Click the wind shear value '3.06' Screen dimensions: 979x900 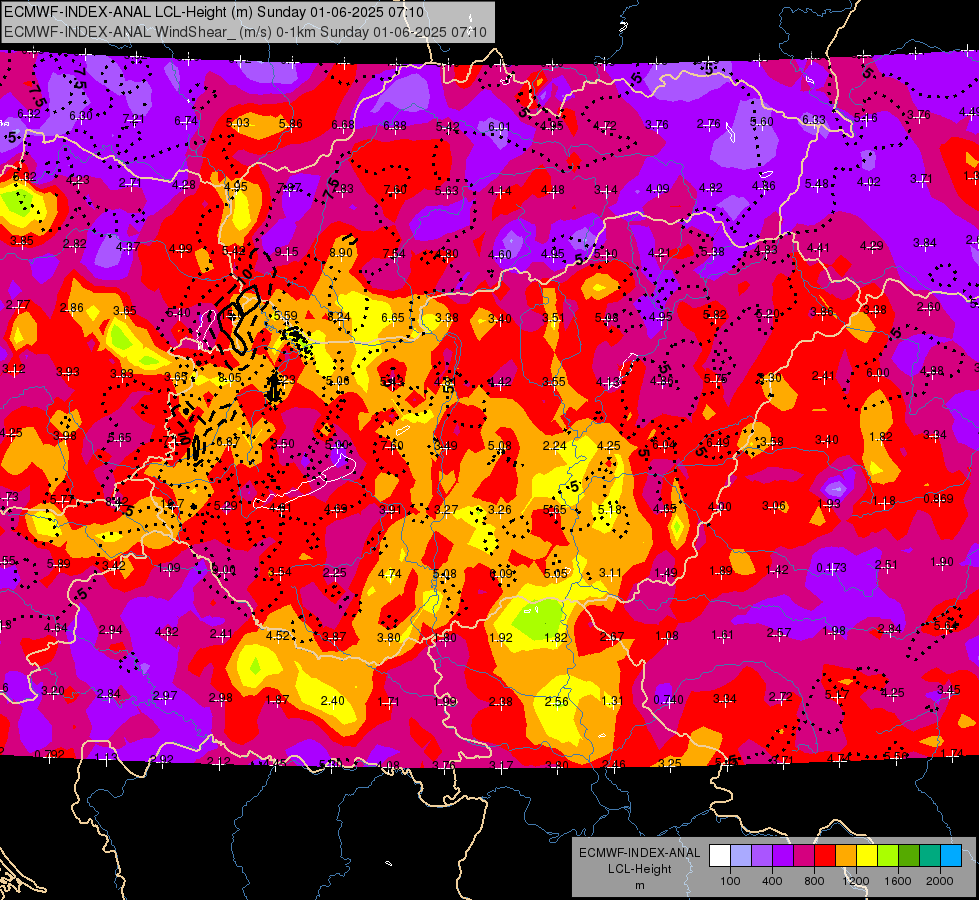(x=774, y=506)
